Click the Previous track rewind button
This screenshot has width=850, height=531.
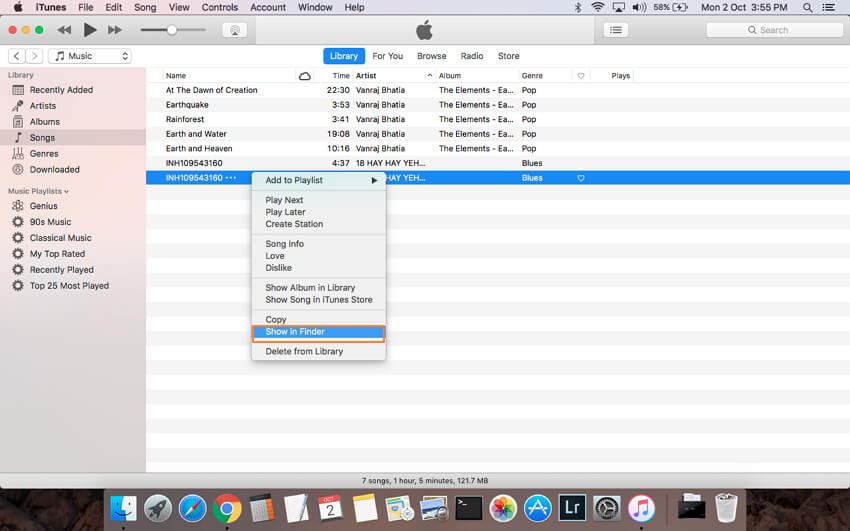point(64,30)
